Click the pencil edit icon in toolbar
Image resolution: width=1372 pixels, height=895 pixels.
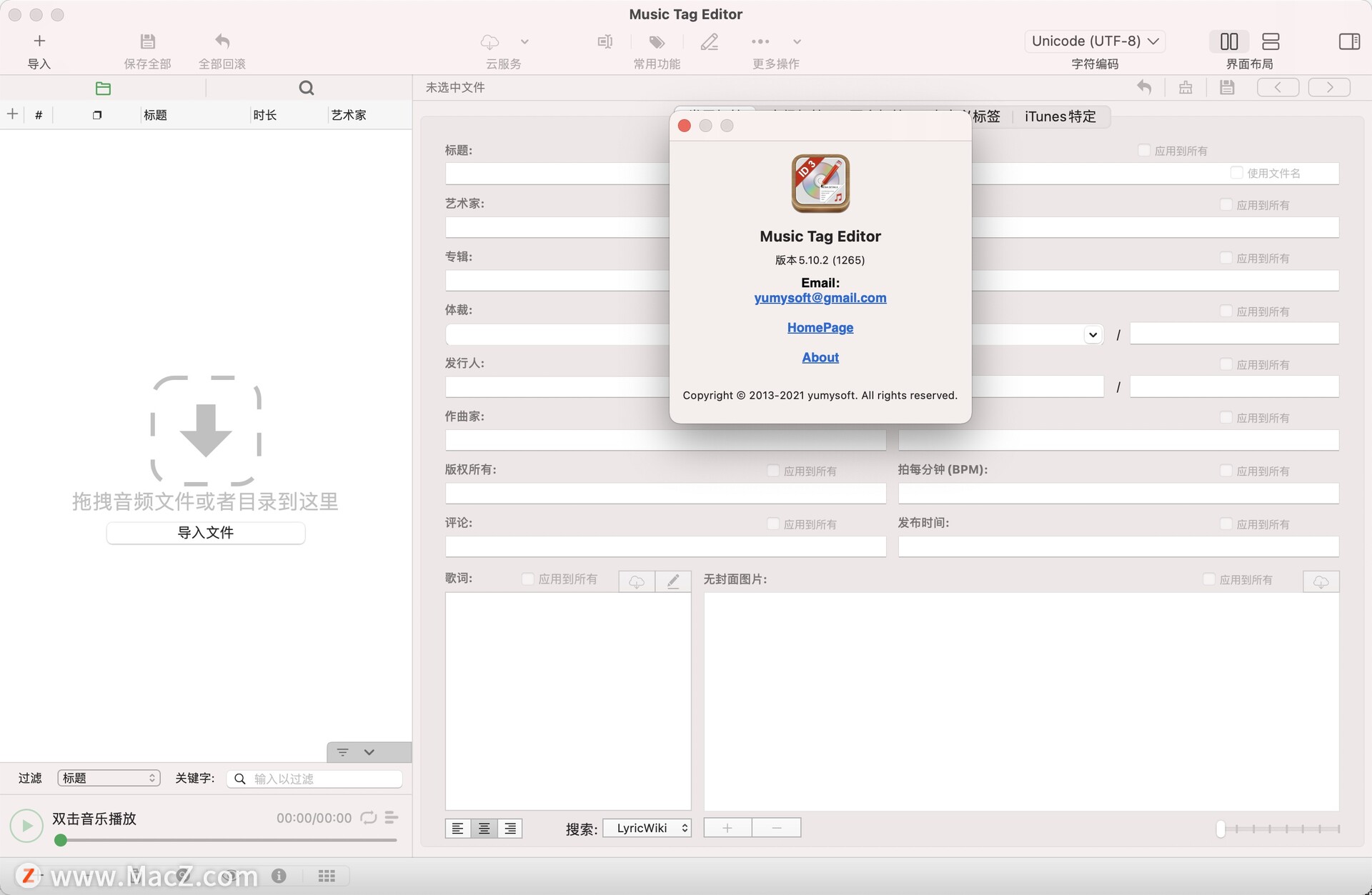(709, 41)
